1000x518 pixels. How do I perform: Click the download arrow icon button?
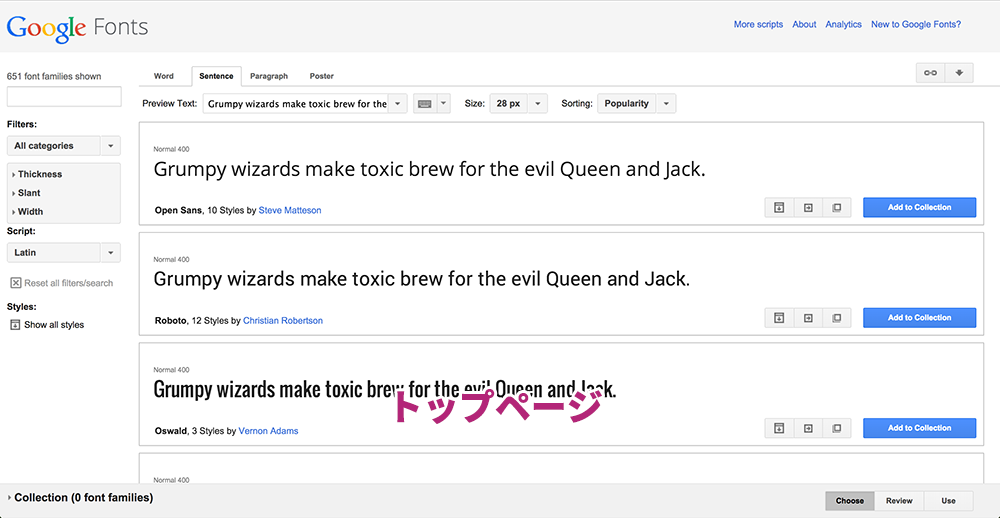pyautogui.click(x=959, y=73)
